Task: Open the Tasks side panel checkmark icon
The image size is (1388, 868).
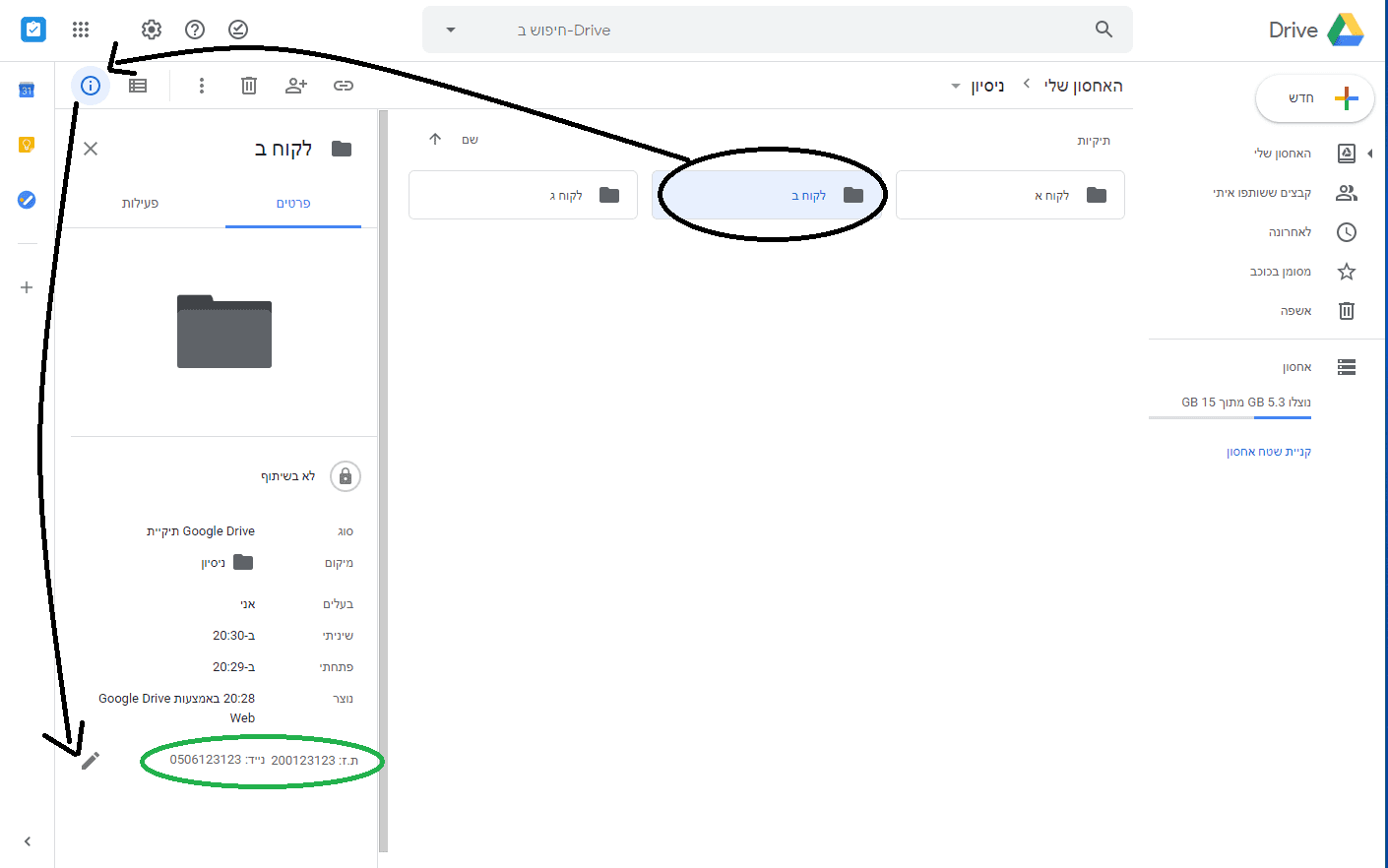Action: 27,200
